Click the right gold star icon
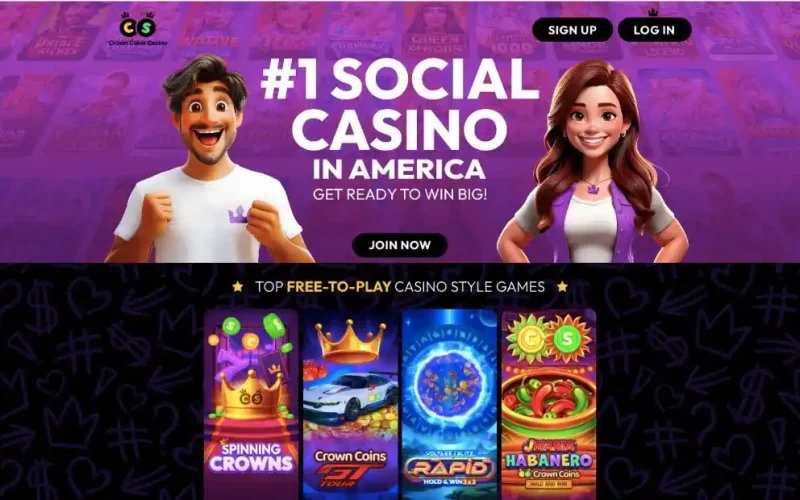Viewport: 800px width, 500px height. 562,287
